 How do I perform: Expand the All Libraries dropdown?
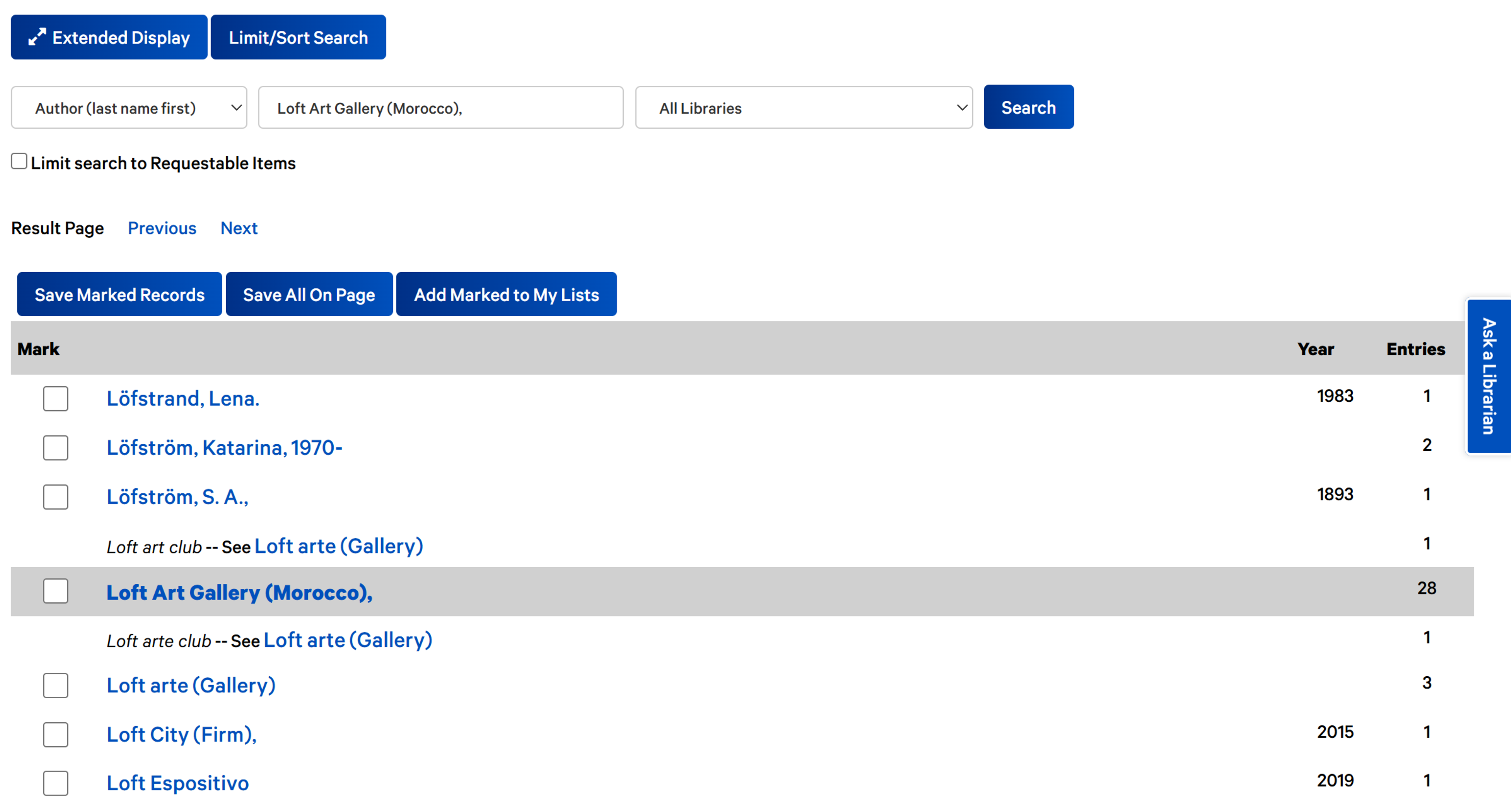[804, 107]
